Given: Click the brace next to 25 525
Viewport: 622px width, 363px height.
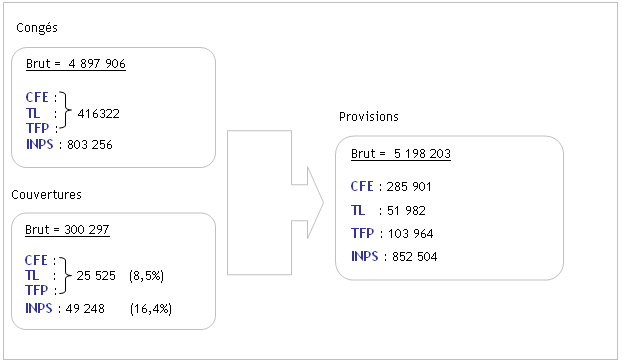Looking at the screenshot, I should [65, 275].
